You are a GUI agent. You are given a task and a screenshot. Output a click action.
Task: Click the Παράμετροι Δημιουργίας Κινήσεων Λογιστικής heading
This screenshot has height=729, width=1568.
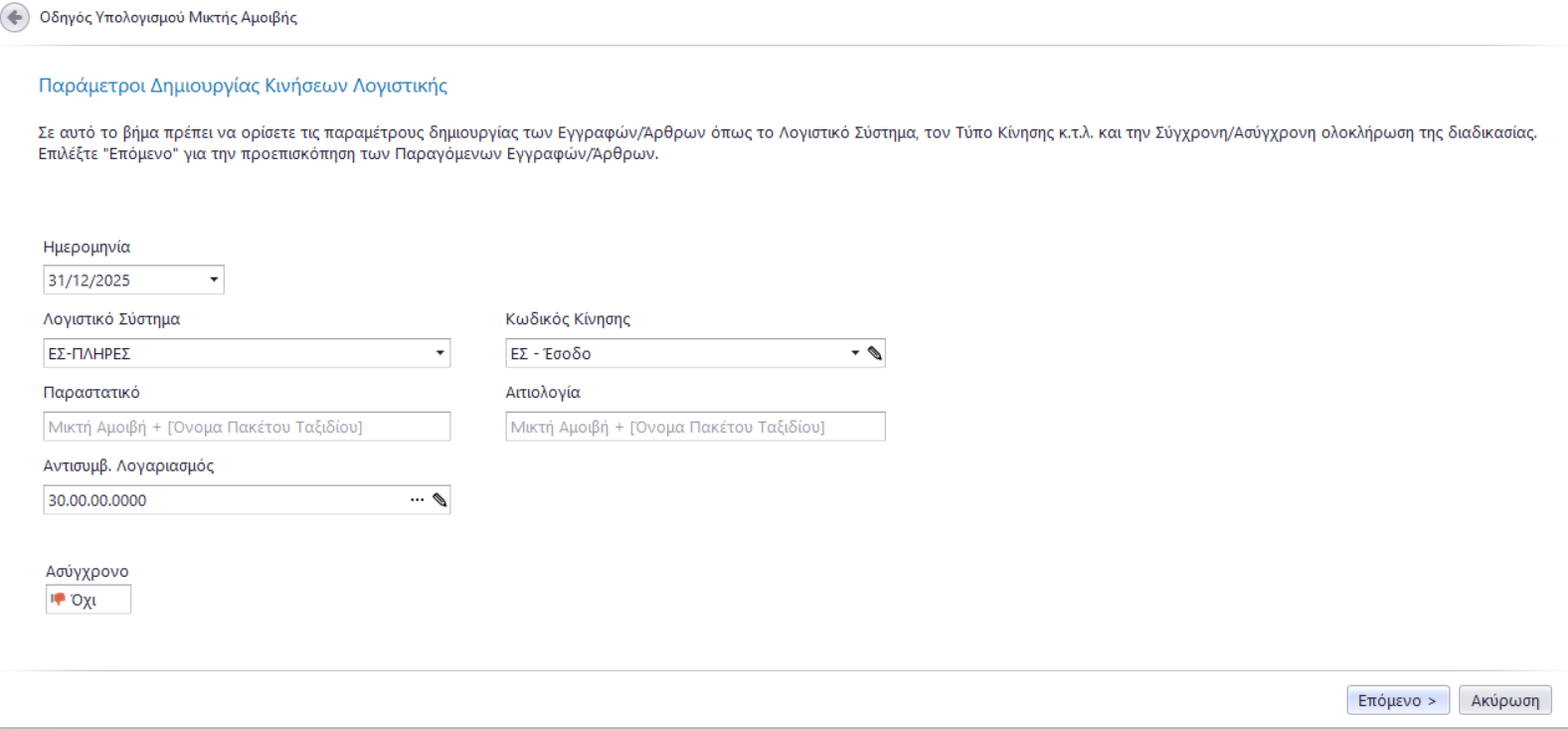(x=243, y=86)
